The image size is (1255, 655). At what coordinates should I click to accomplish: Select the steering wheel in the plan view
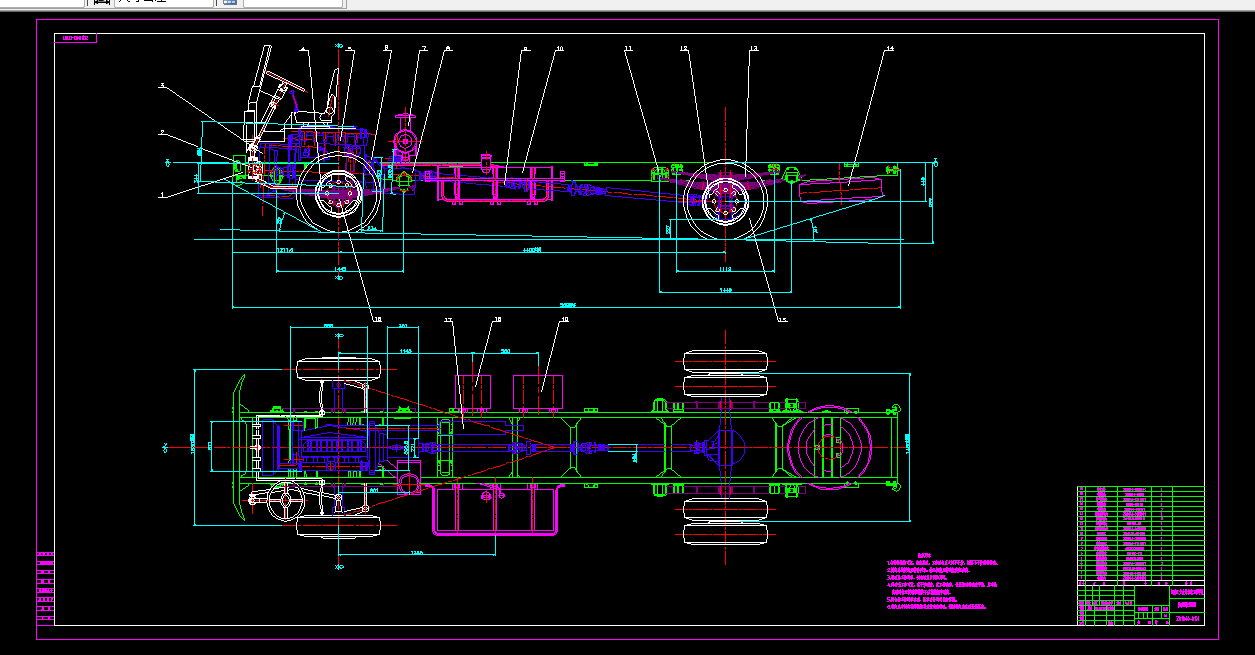click(285, 499)
